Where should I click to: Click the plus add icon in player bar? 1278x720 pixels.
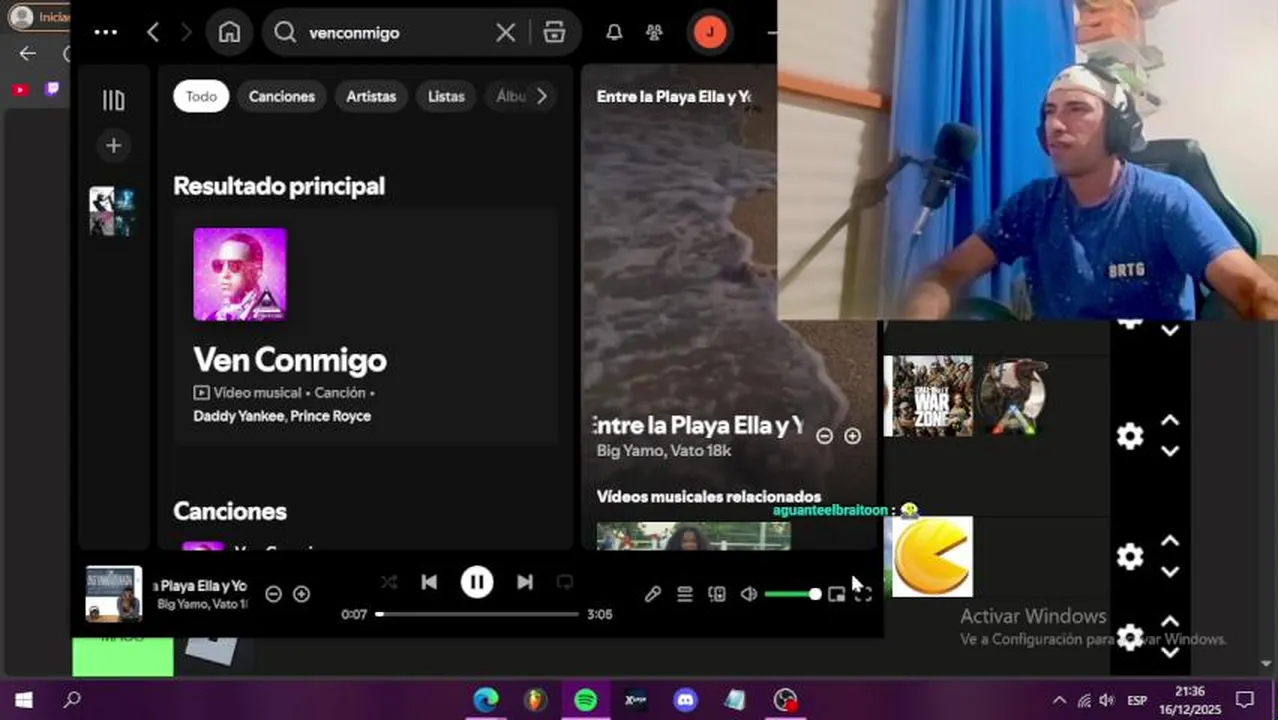point(301,594)
